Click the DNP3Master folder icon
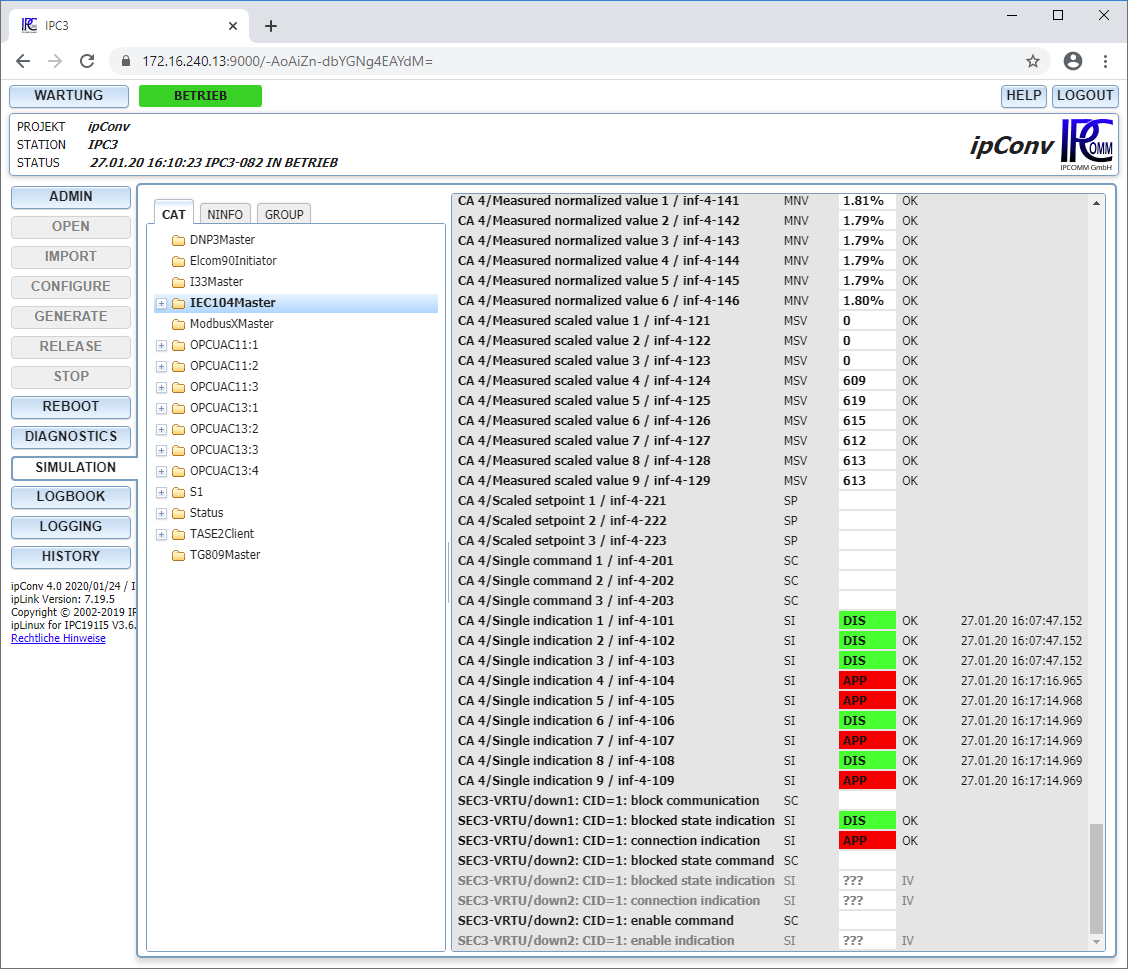 [x=179, y=240]
